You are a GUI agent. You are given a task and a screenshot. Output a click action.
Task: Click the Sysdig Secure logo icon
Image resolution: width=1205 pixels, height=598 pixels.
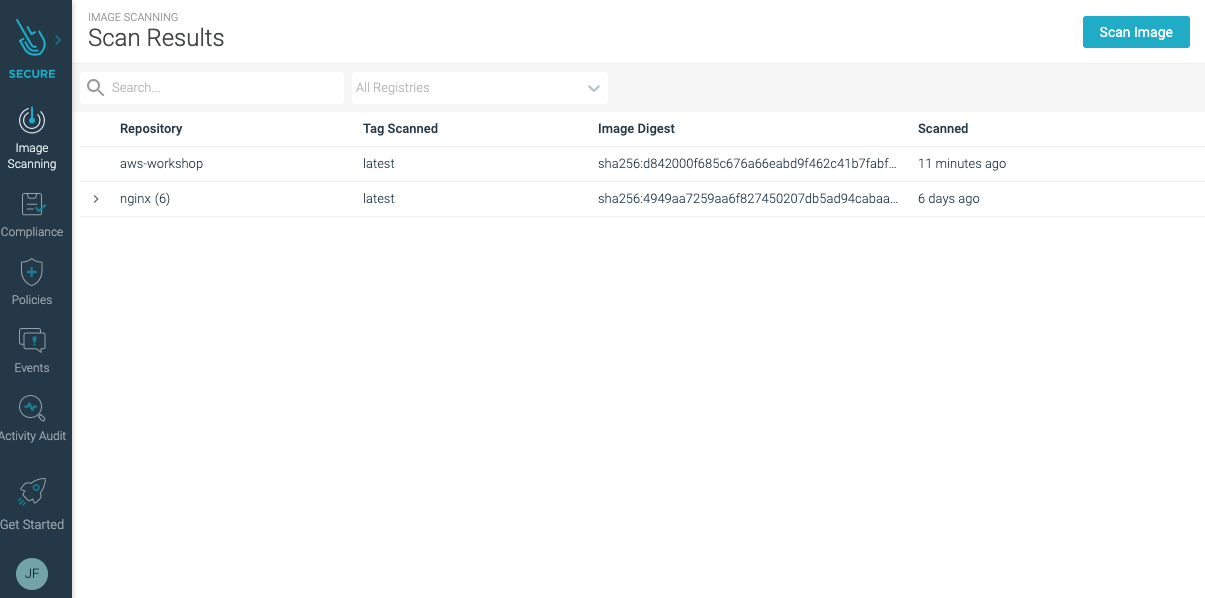pos(32,40)
